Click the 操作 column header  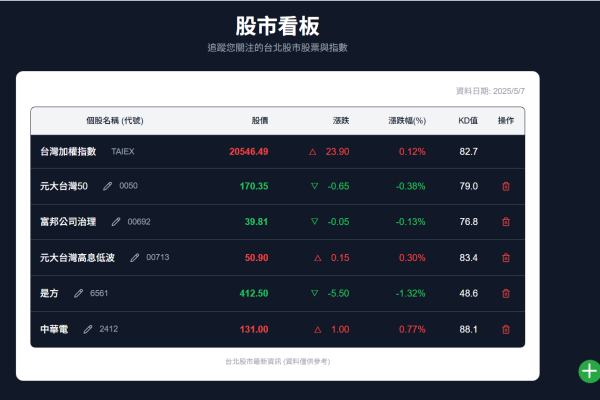(x=506, y=121)
